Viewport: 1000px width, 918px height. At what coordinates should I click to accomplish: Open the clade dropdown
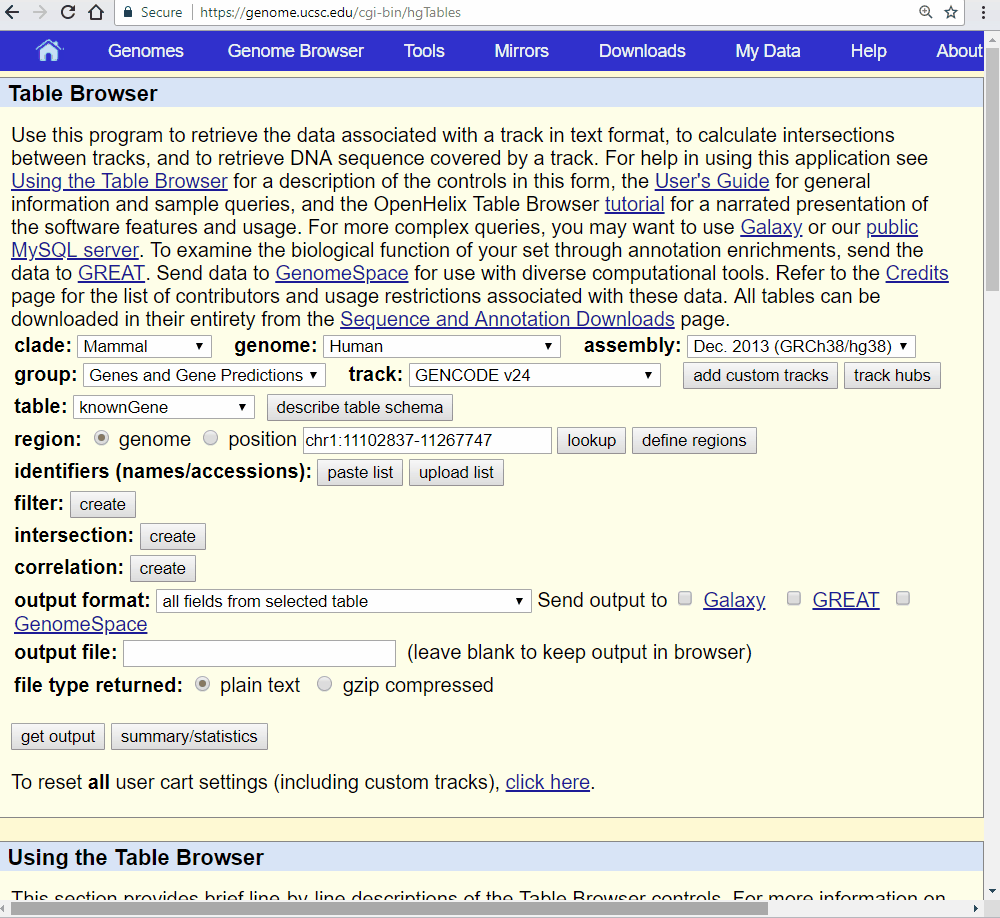tap(143, 346)
